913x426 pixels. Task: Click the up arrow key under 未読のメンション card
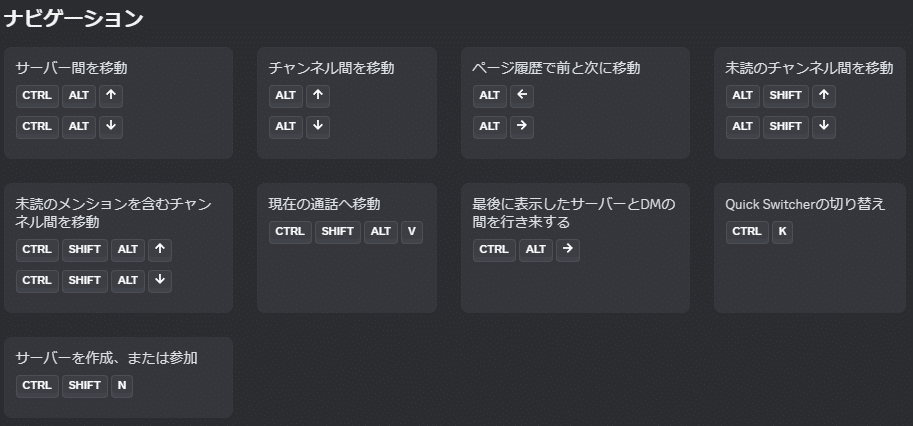point(160,250)
